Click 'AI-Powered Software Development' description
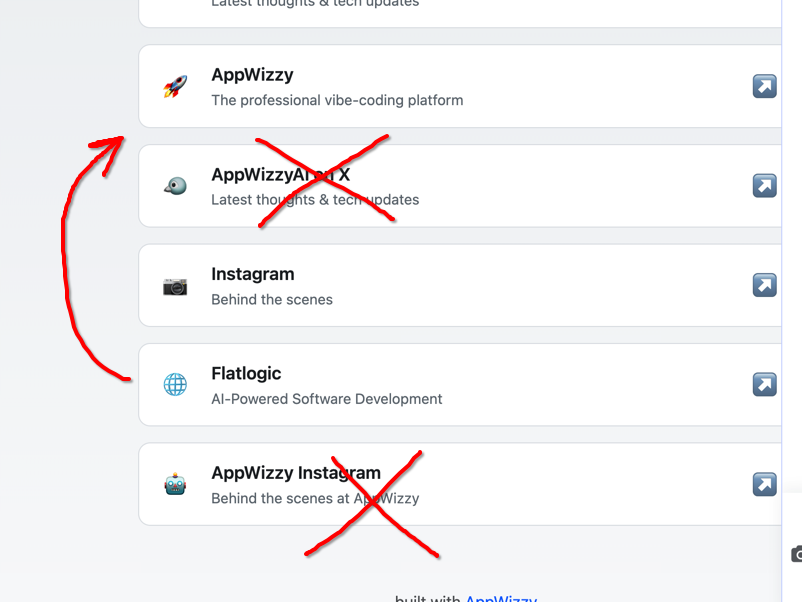The image size is (802, 602). tap(326, 399)
